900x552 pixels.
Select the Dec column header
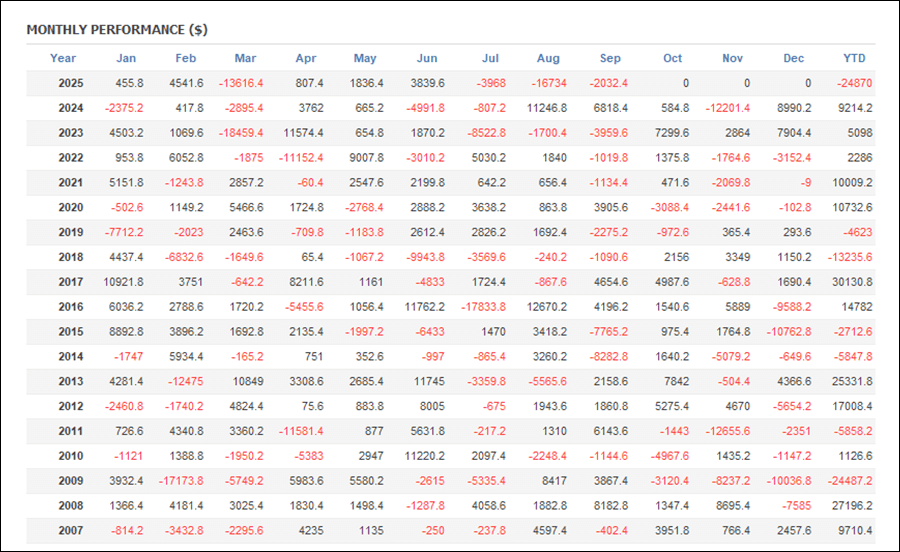tap(793, 58)
